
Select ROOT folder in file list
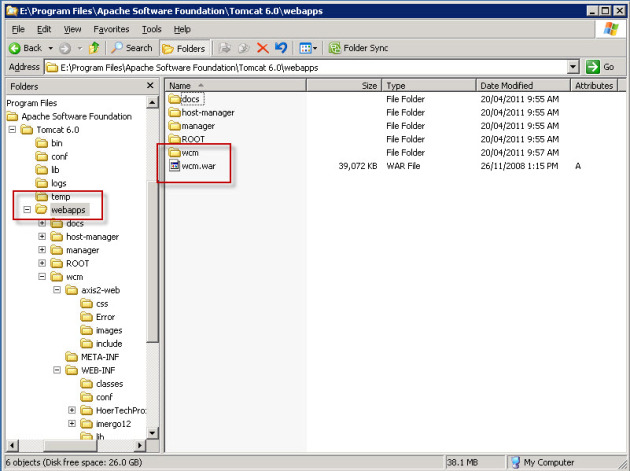pyautogui.click(x=187, y=139)
